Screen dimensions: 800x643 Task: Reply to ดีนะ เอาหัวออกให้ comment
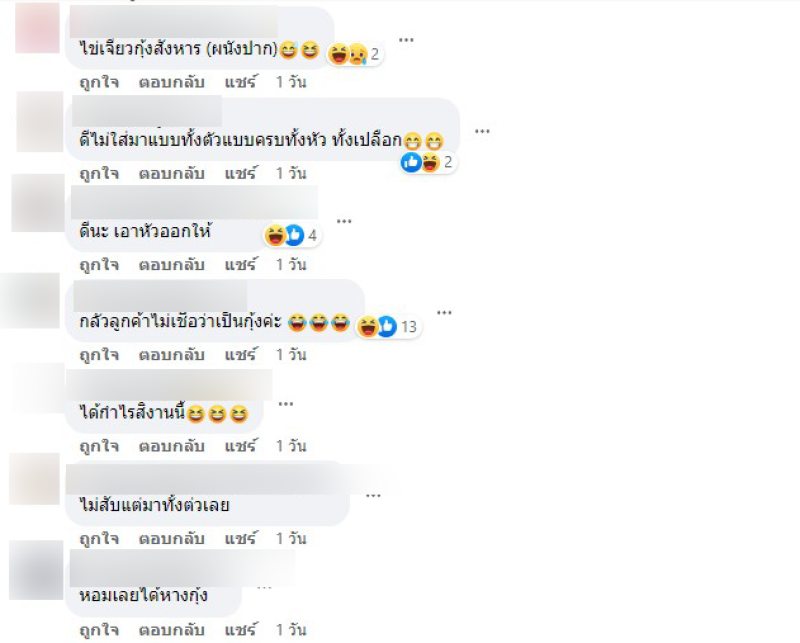click(x=171, y=264)
